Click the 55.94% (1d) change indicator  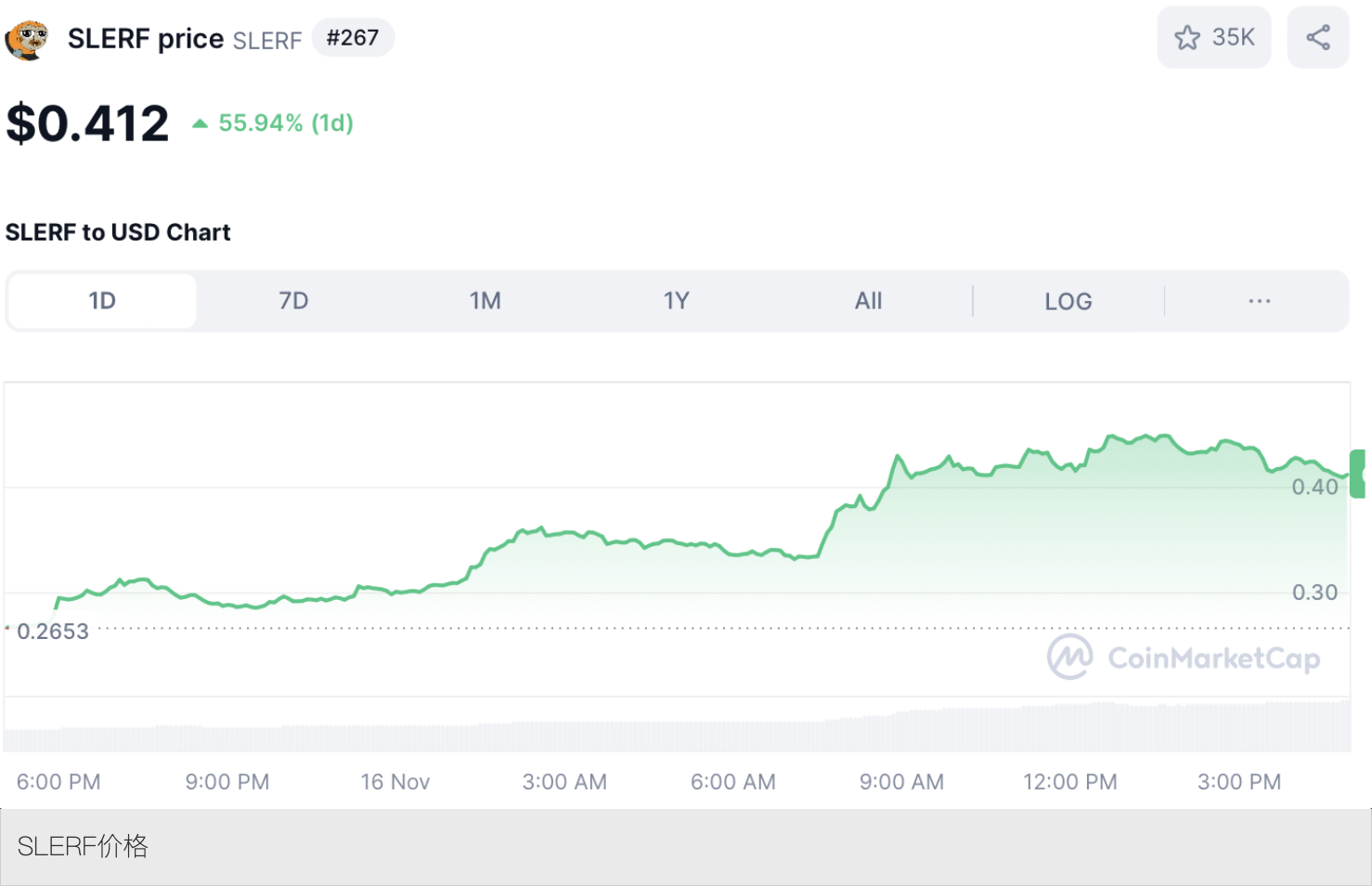273,123
